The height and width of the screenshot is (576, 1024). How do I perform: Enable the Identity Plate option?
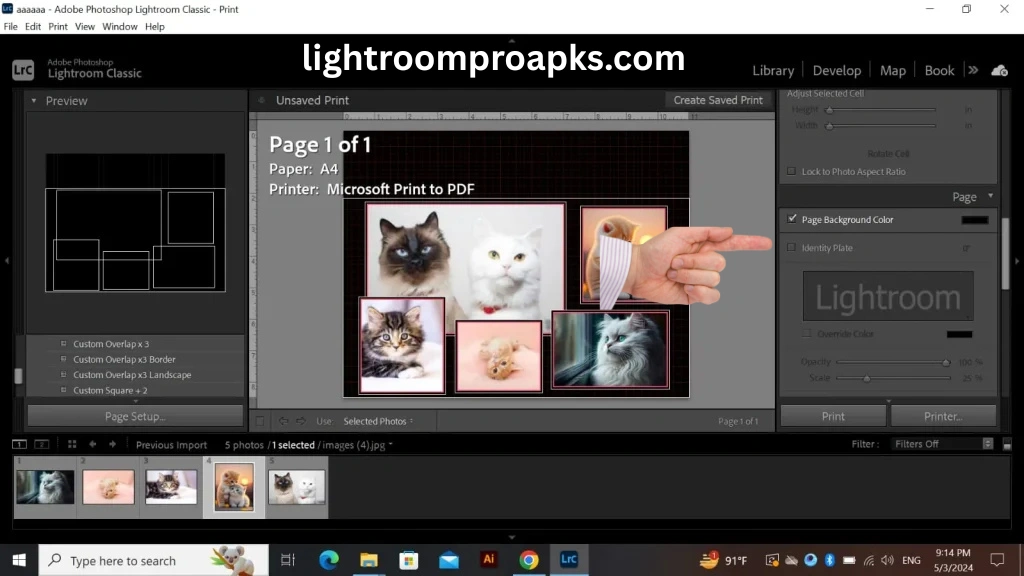click(790, 248)
